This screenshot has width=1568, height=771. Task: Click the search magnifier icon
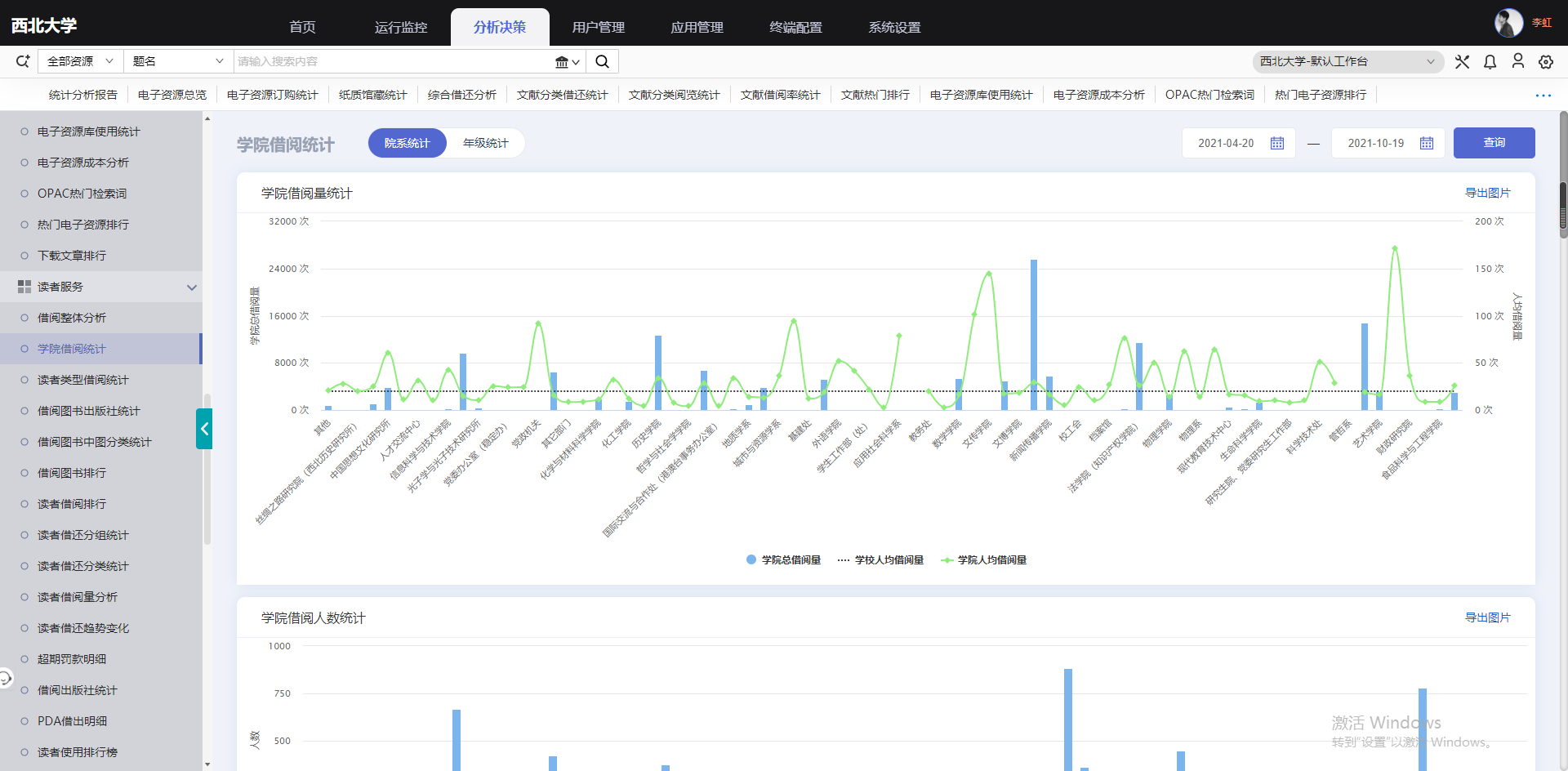tap(602, 61)
